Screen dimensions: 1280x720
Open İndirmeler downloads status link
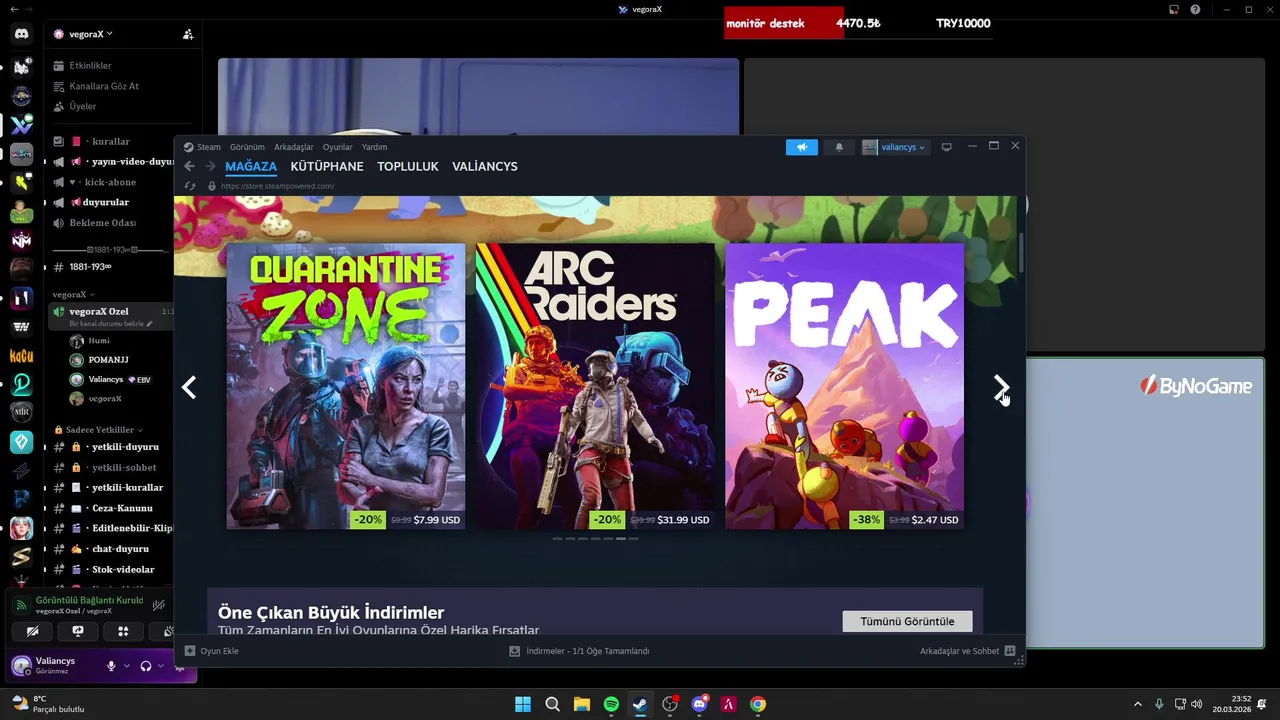click(x=580, y=651)
